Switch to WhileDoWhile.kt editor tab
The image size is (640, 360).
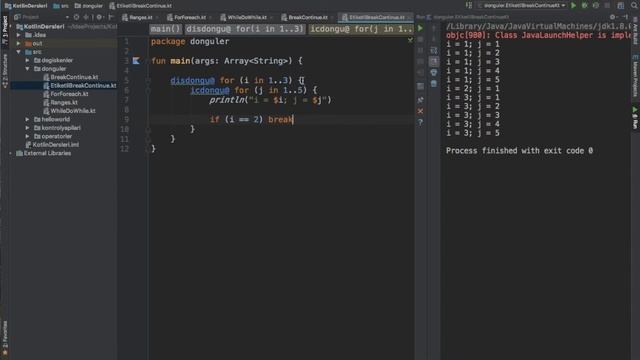click(x=247, y=17)
